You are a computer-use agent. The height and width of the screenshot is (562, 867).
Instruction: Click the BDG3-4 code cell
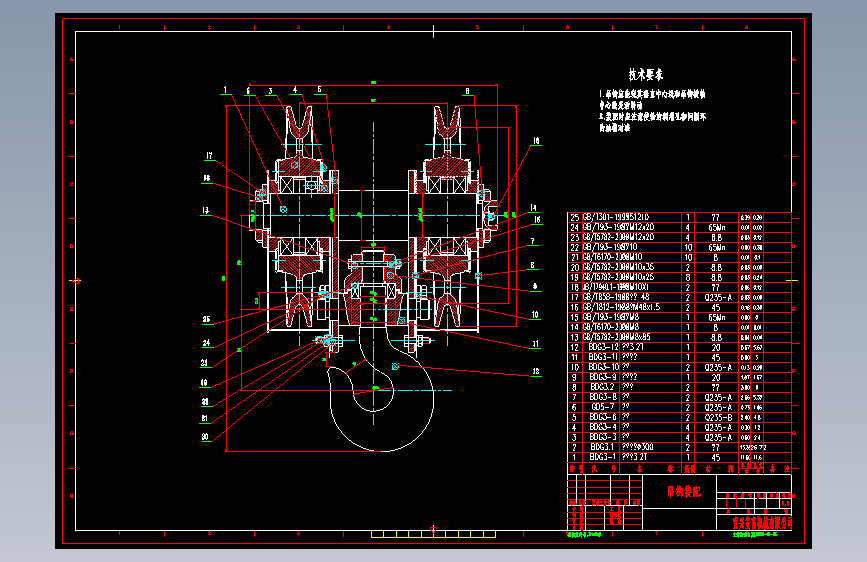[602, 428]
